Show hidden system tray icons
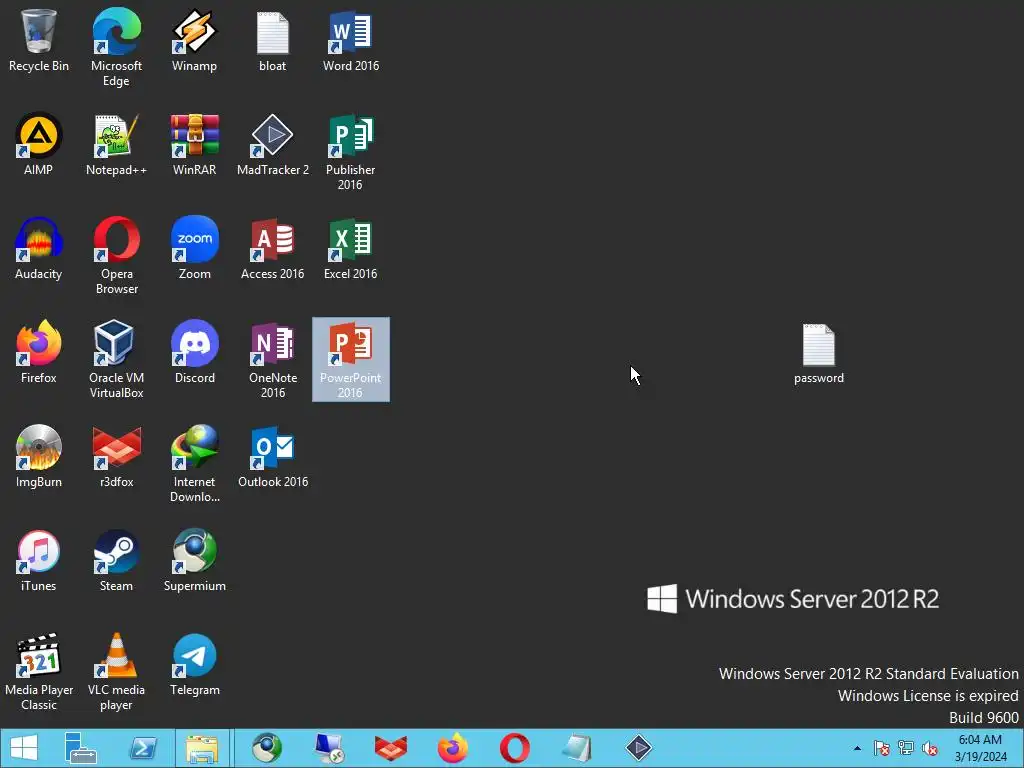The width and height of the screenshot is (1024, 768). click(857, 748)
